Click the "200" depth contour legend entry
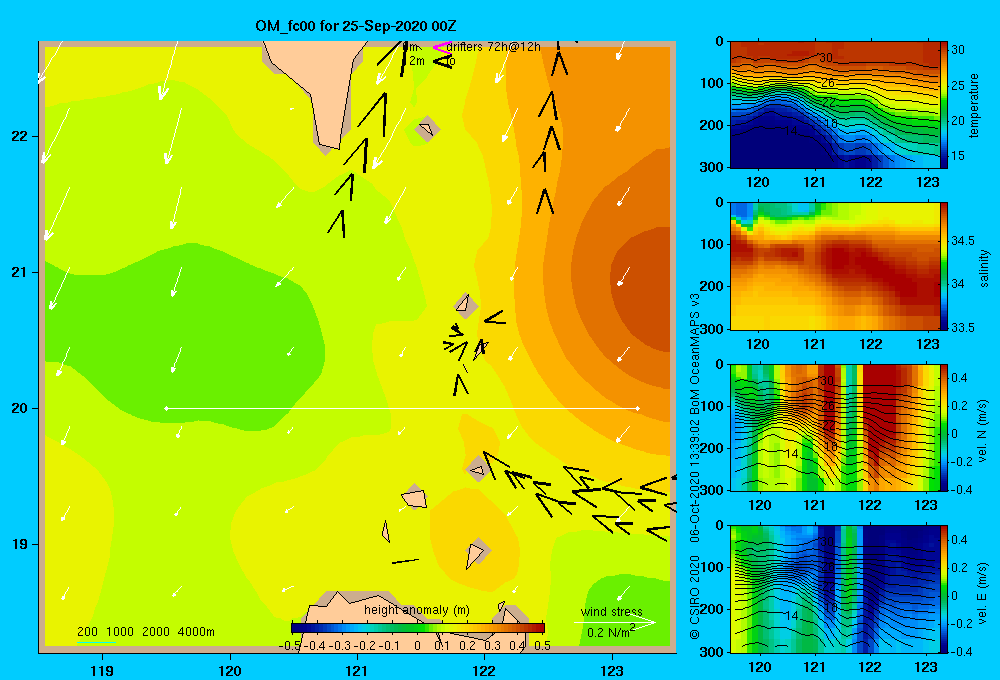Image resolution: width=1000 pixels, height=680 pixels. pyautogui.click(x=87, y=632)
